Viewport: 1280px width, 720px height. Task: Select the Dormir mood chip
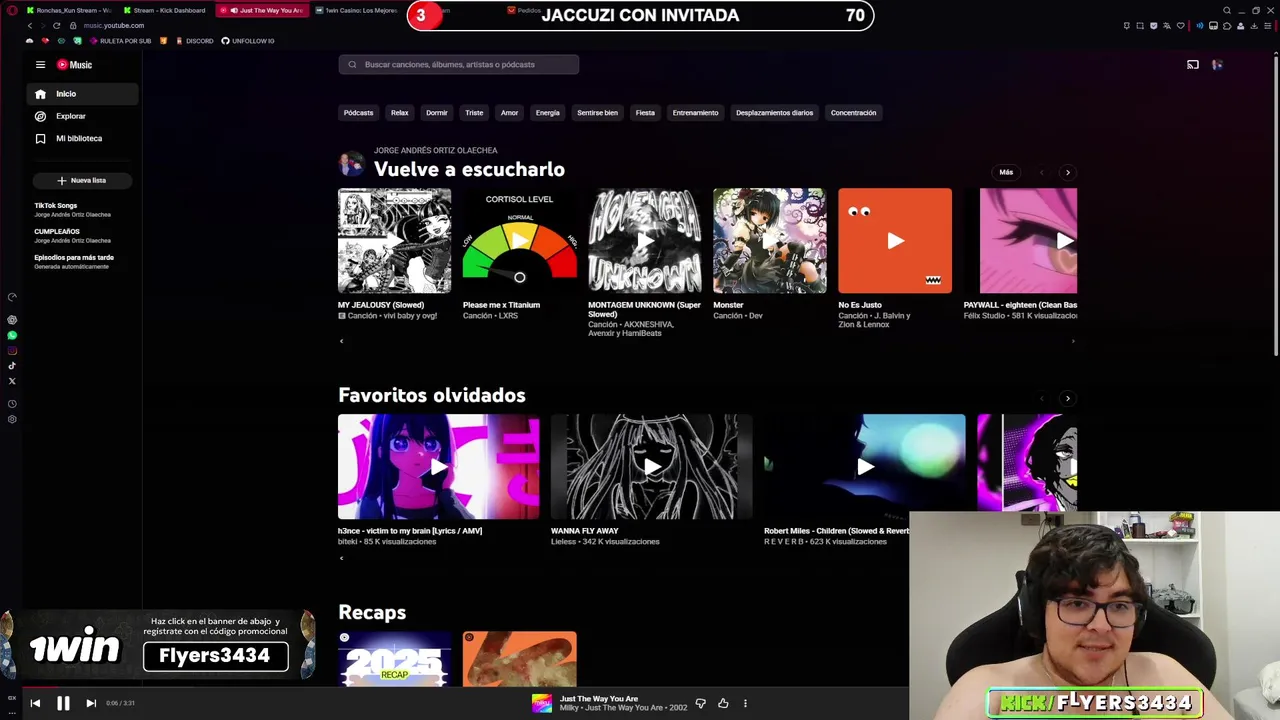coord(437,113)
